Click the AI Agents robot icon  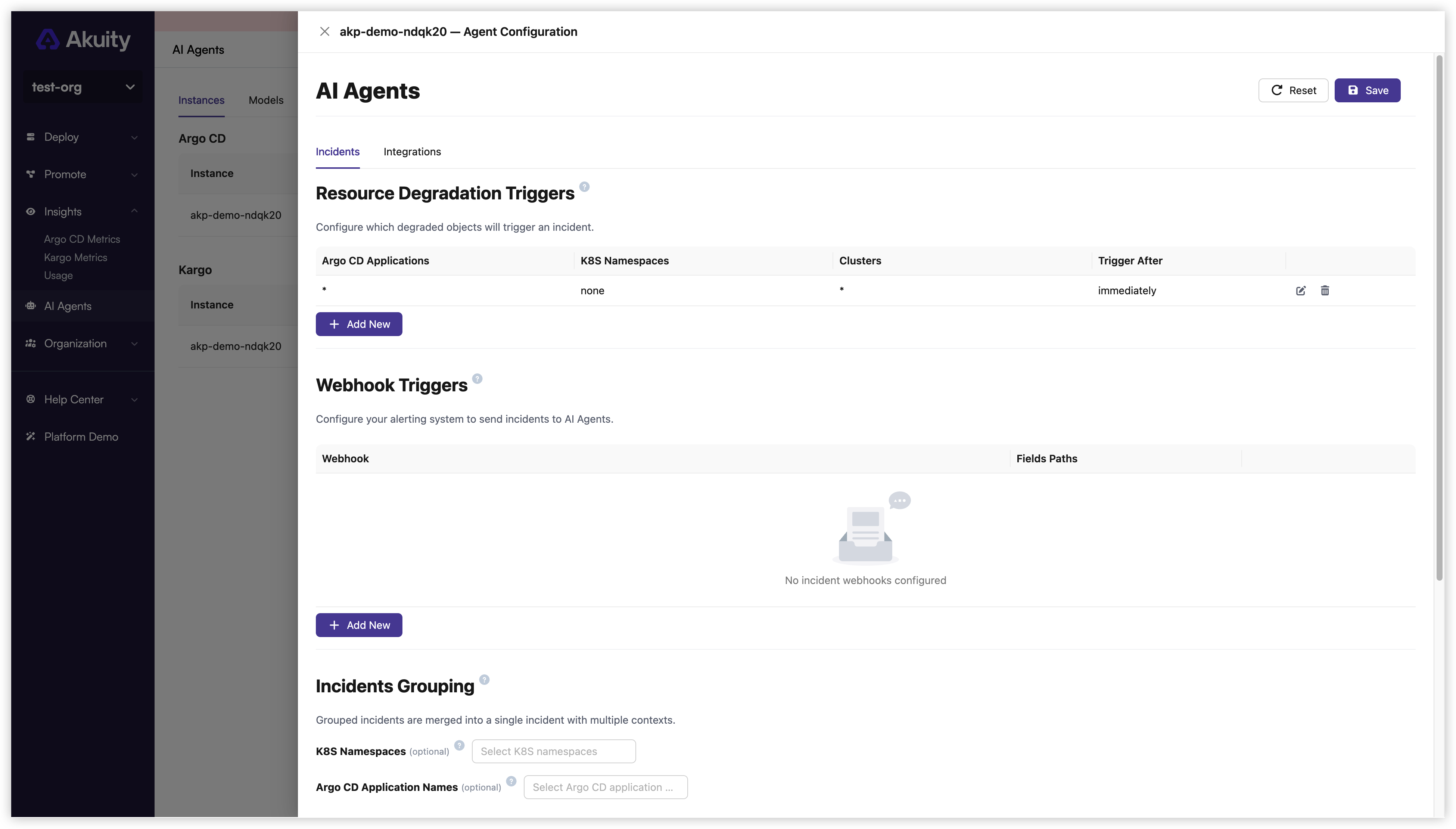pos(31,306)
